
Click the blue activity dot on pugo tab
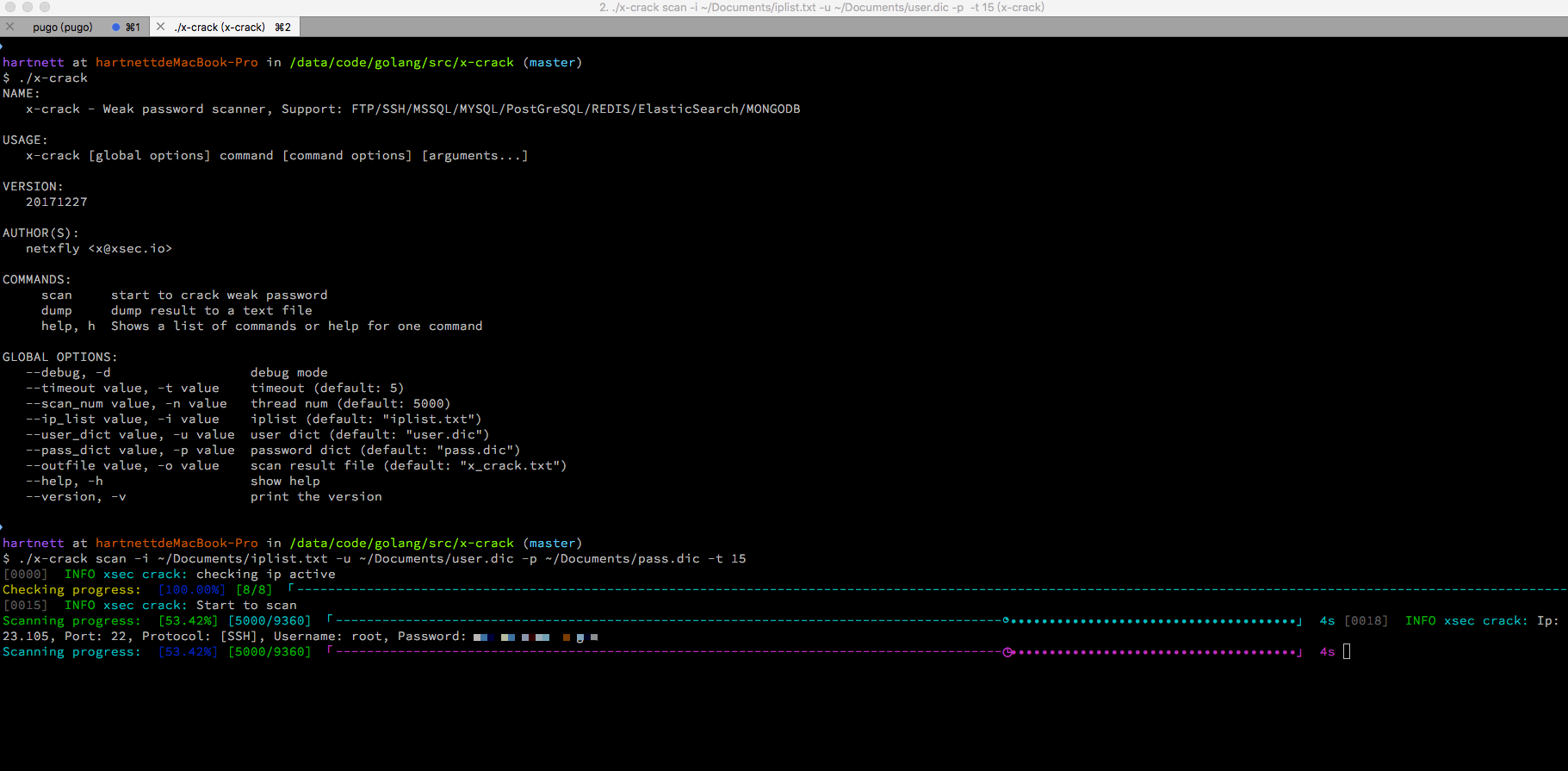point(116,27)
